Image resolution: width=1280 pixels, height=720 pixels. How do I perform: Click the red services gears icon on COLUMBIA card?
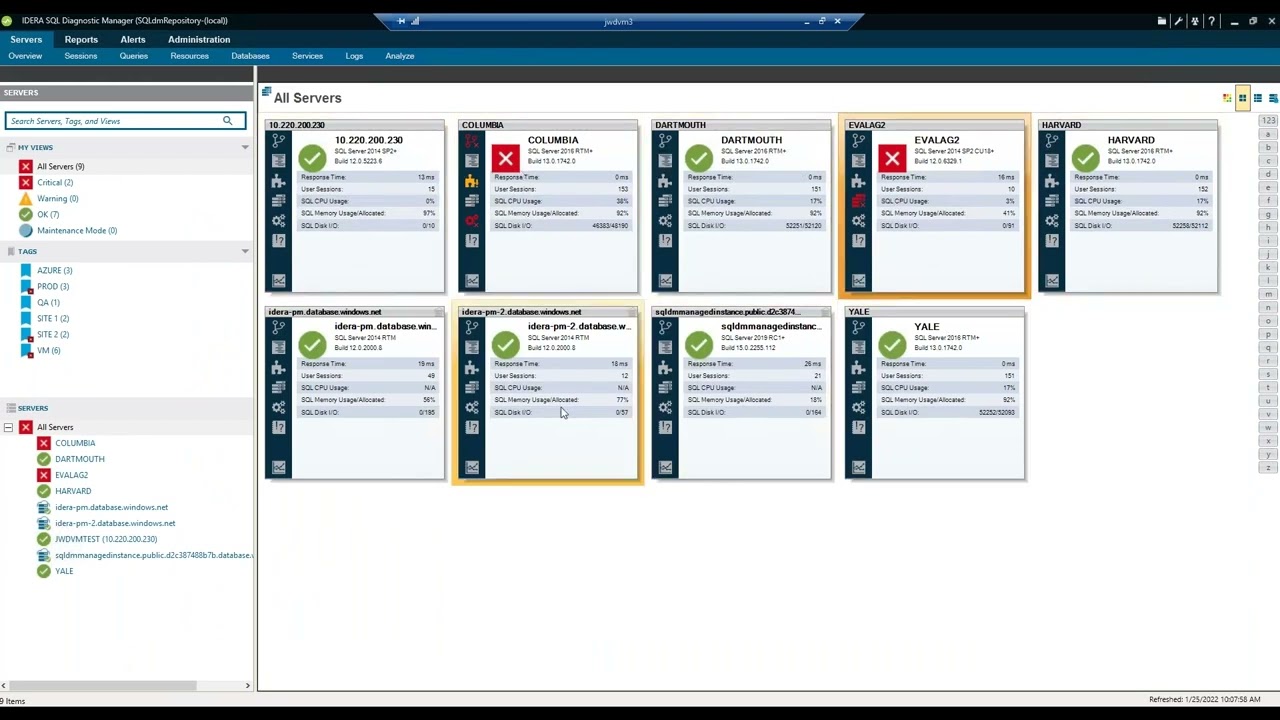tap(471, 220)
